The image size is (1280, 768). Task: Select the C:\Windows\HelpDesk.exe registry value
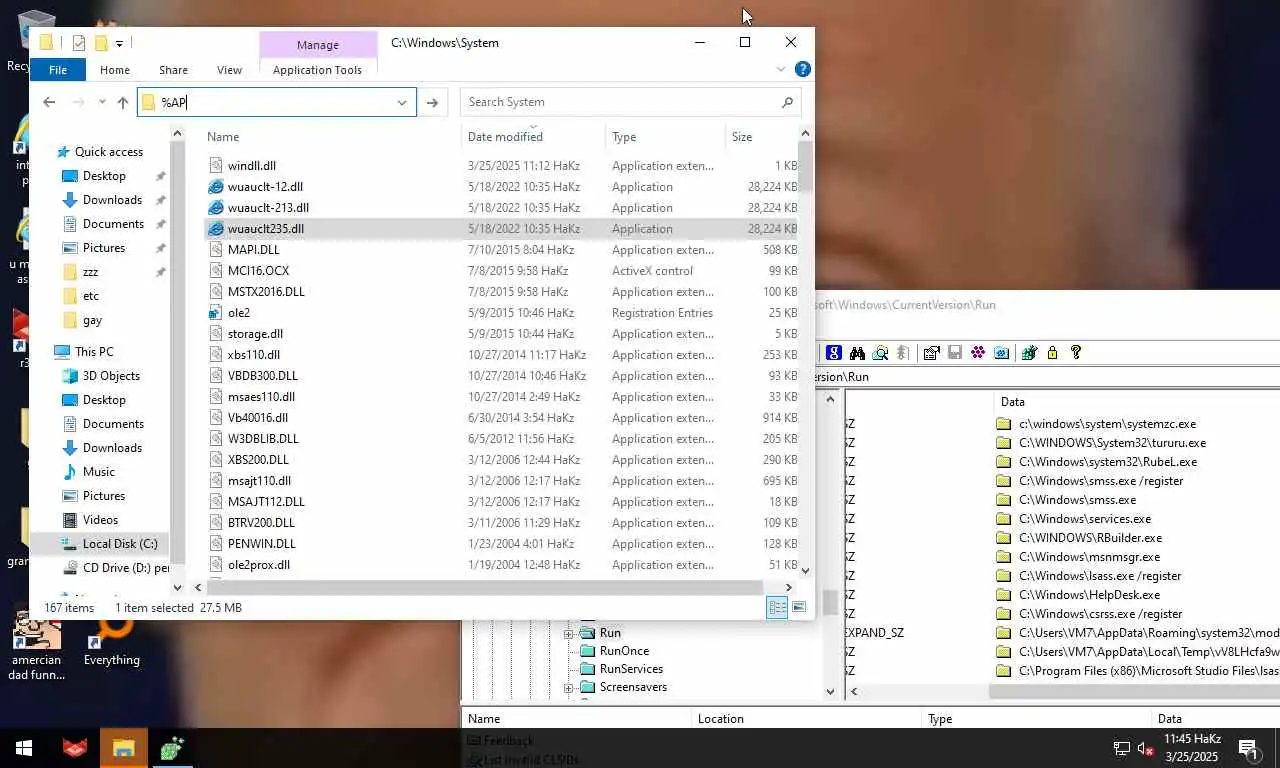point(1089,595)
